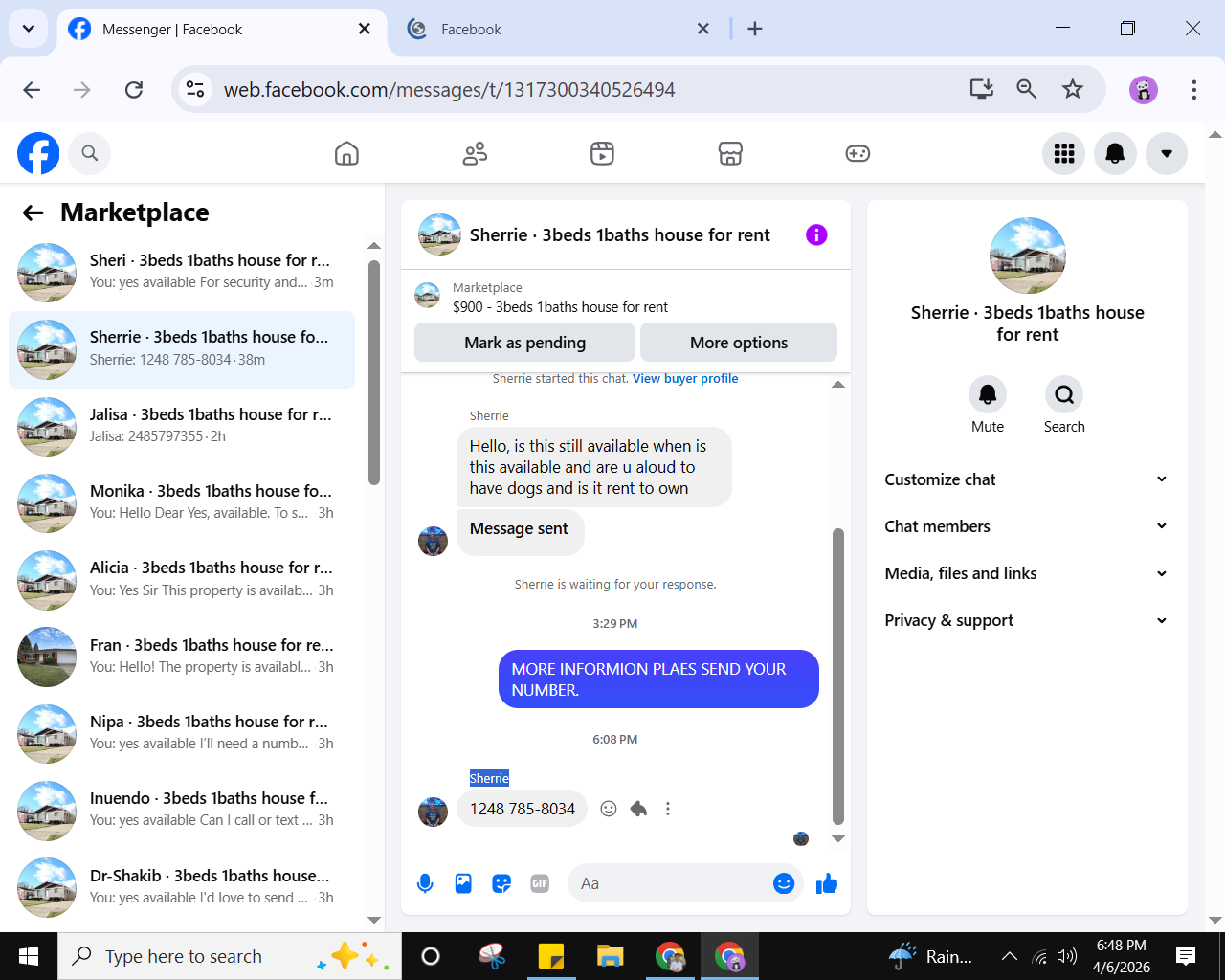Click the voice clip microphone icon

tap(425, 883)
